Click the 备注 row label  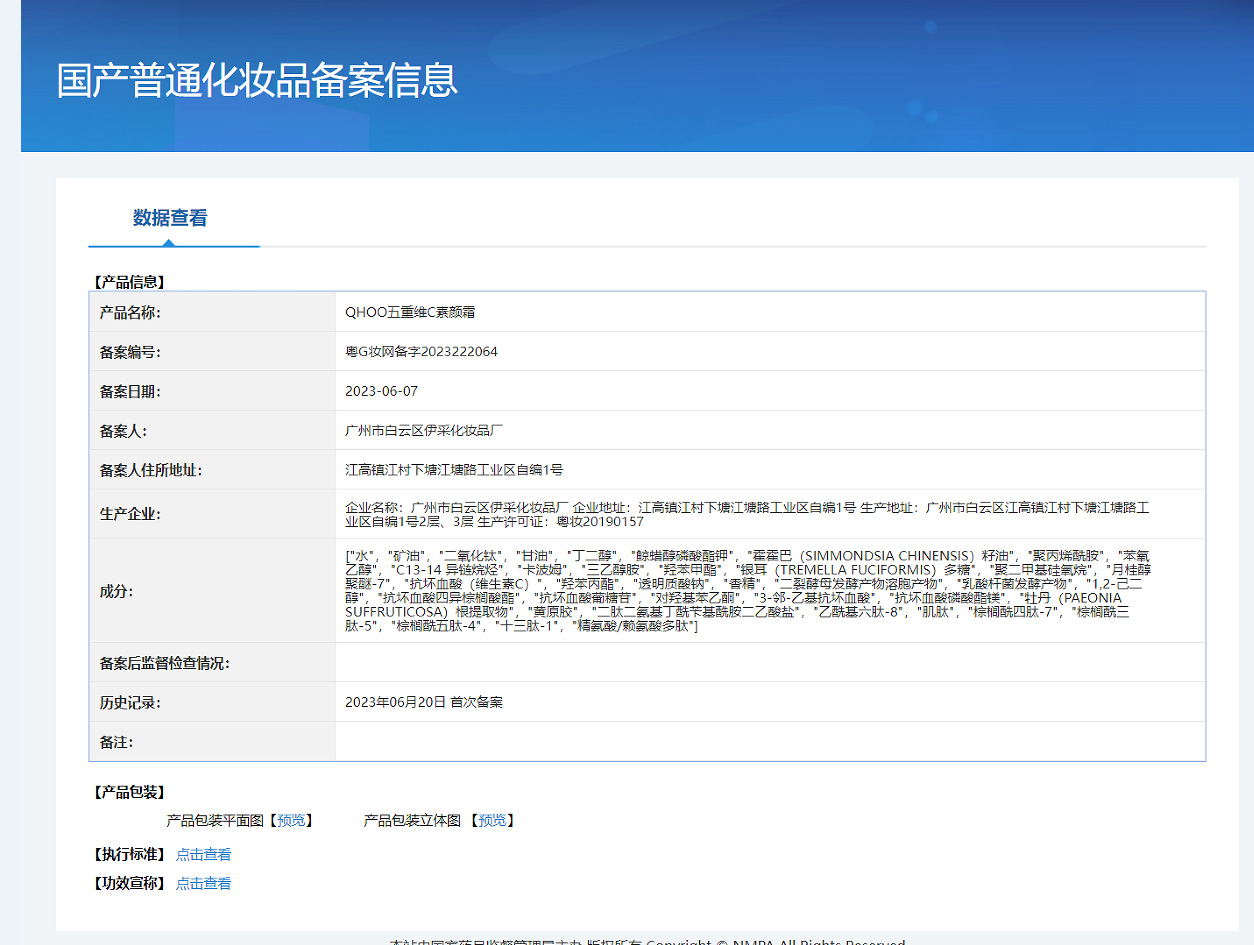tap(116, 742)
